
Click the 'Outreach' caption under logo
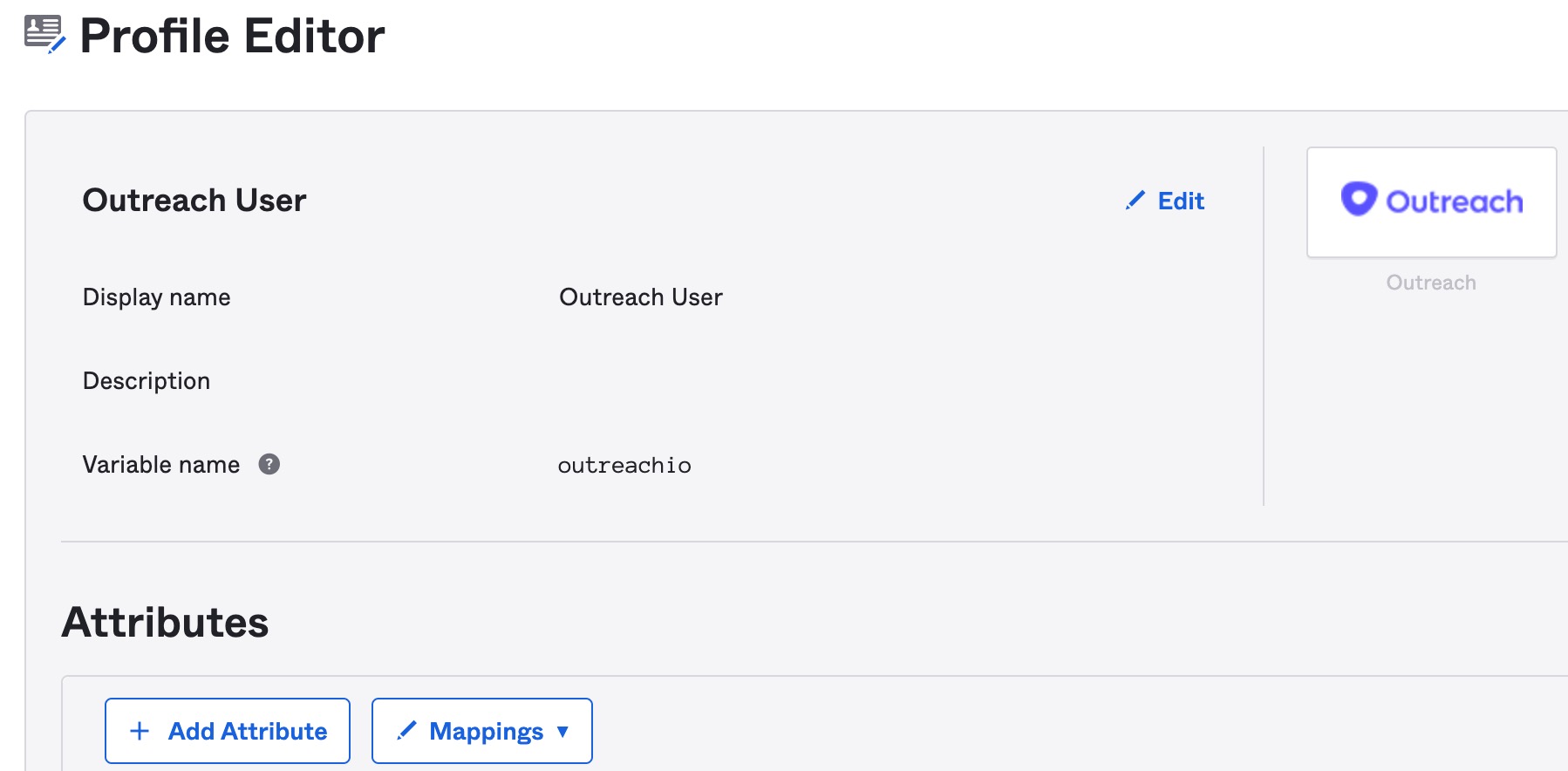pos(1431,283)
